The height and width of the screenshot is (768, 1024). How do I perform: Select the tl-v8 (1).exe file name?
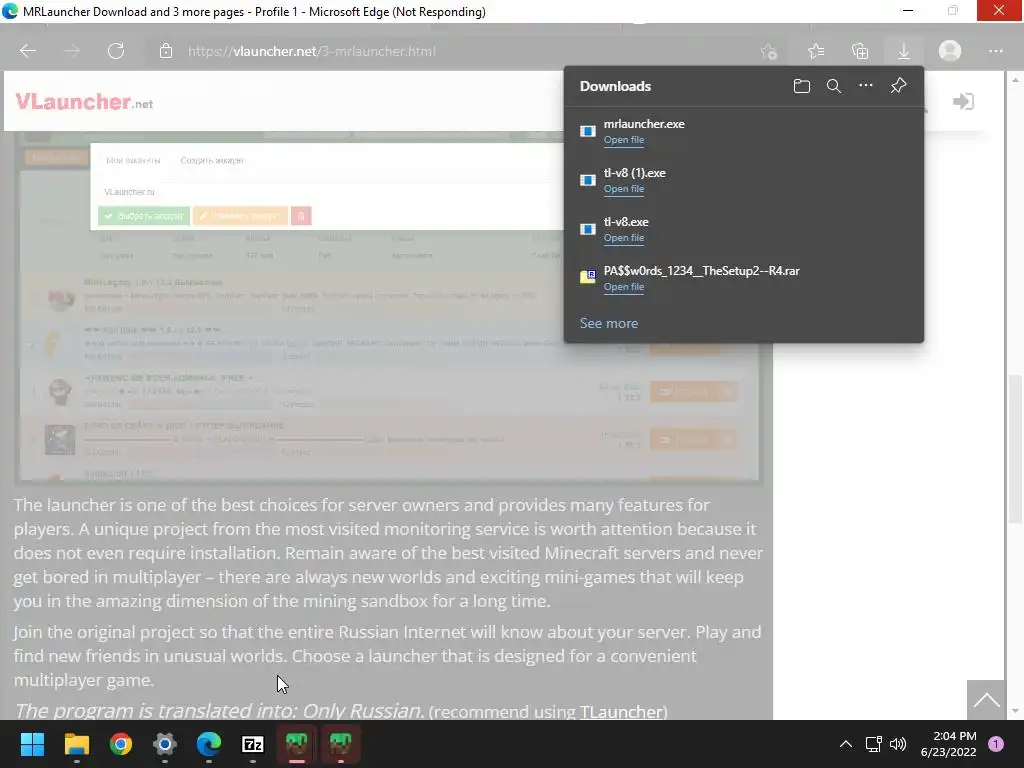[x=635, y=173]
